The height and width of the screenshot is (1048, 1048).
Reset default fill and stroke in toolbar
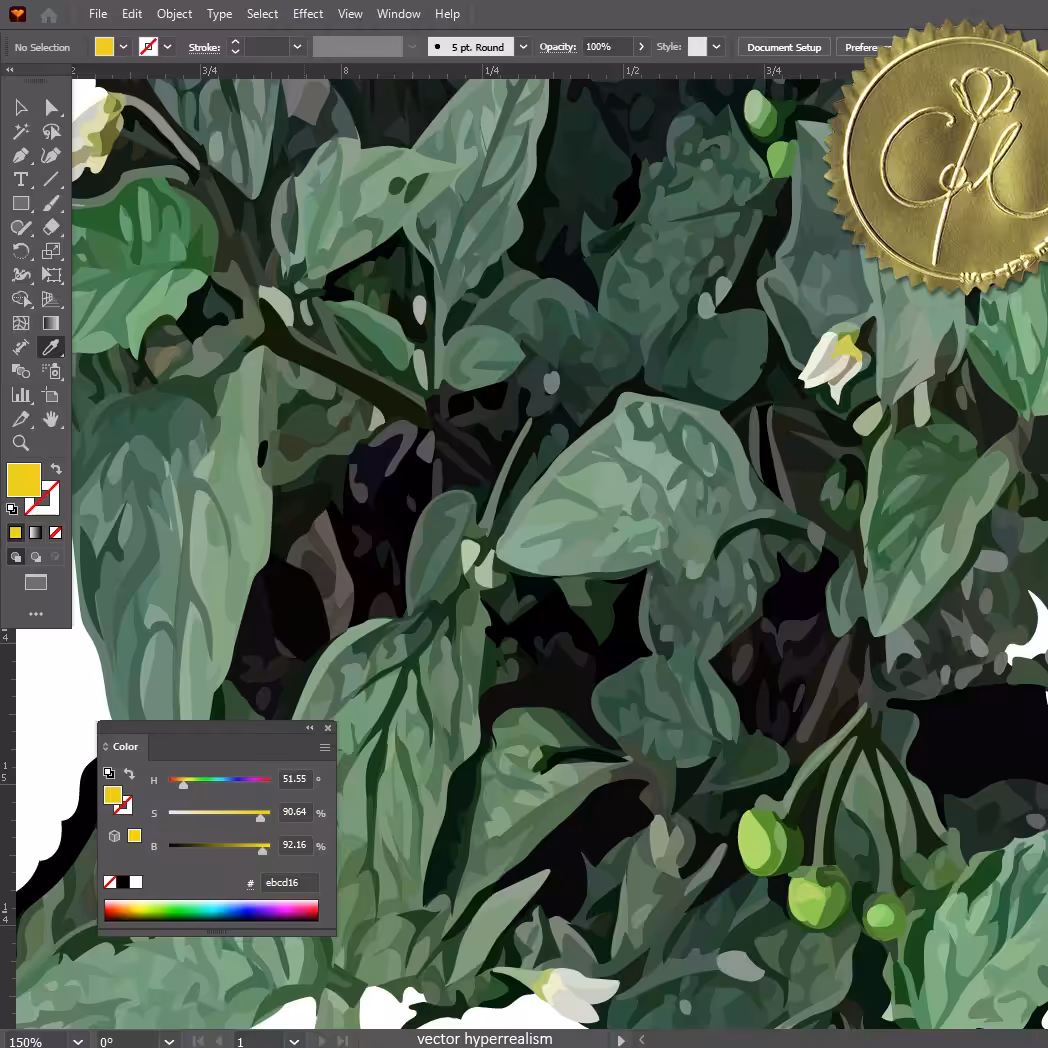[11, 509]
